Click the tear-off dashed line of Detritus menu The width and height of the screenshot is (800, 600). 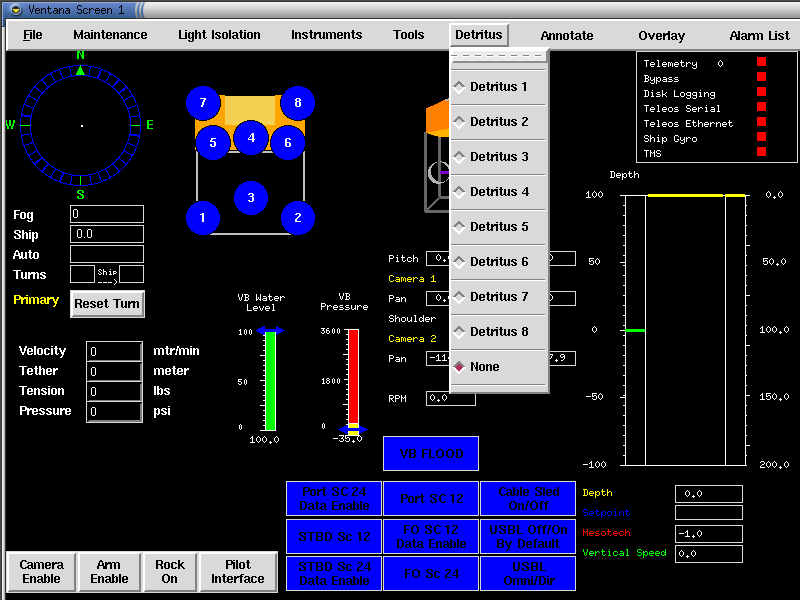(x=498, y=55)
